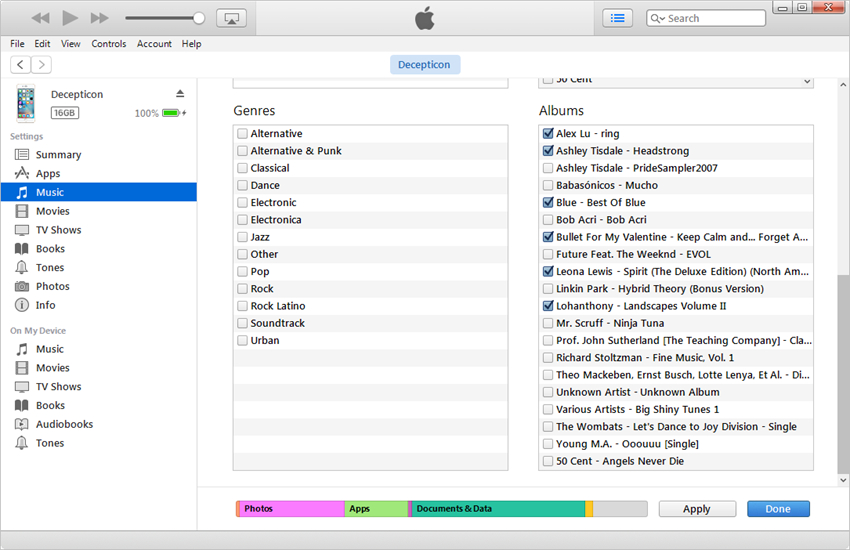Image resolution: width=850 pixels, height=550 pixels.
Task: Open the Account menu
Action: coord(154,44)
